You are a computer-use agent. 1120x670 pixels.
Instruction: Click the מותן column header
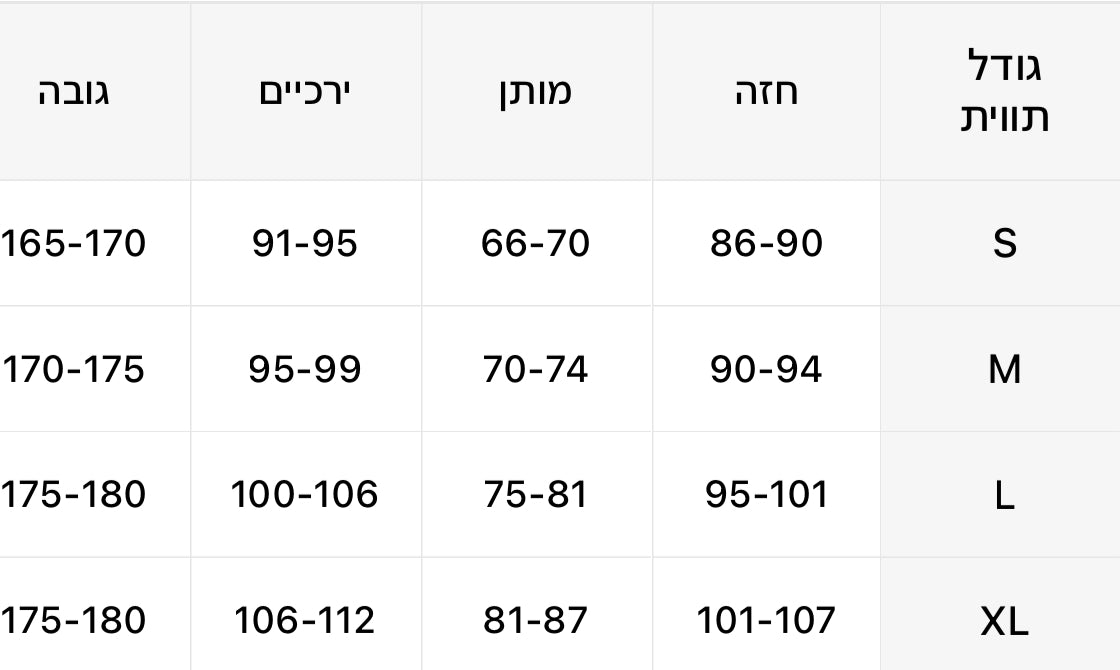pos(536,92)
